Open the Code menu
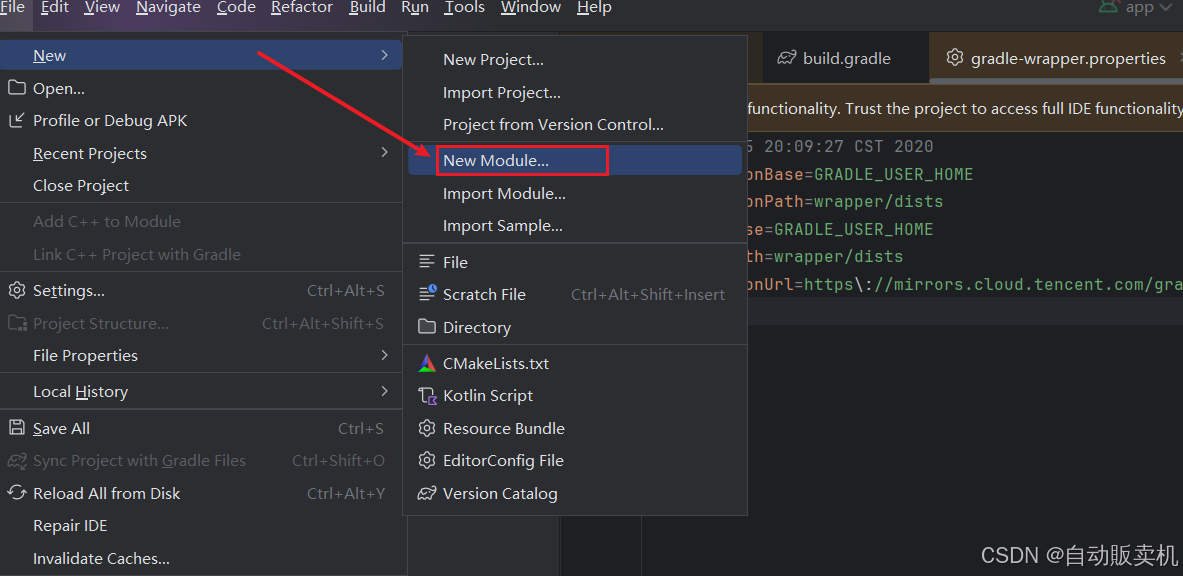The width and height of the screenshot is (1183, 576). 235,8
